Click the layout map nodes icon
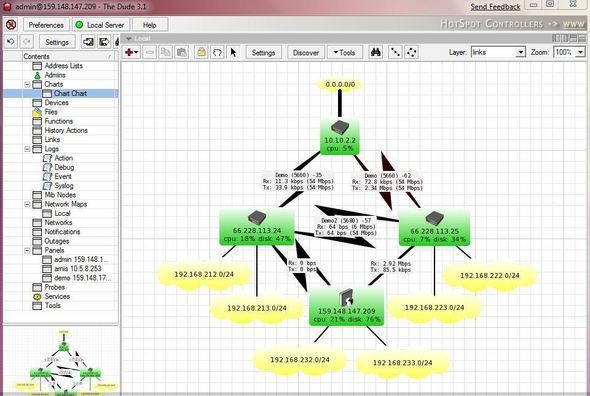 (395, 52)
